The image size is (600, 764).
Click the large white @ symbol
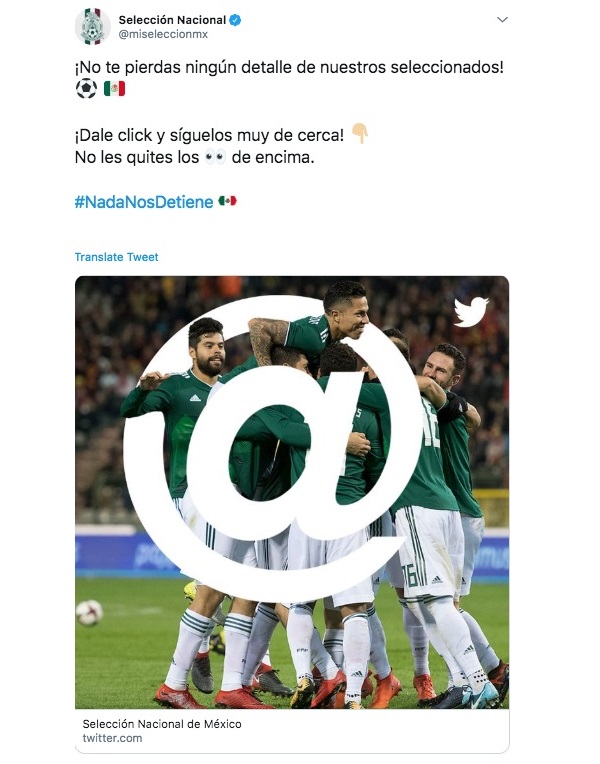tap(273, 448)
